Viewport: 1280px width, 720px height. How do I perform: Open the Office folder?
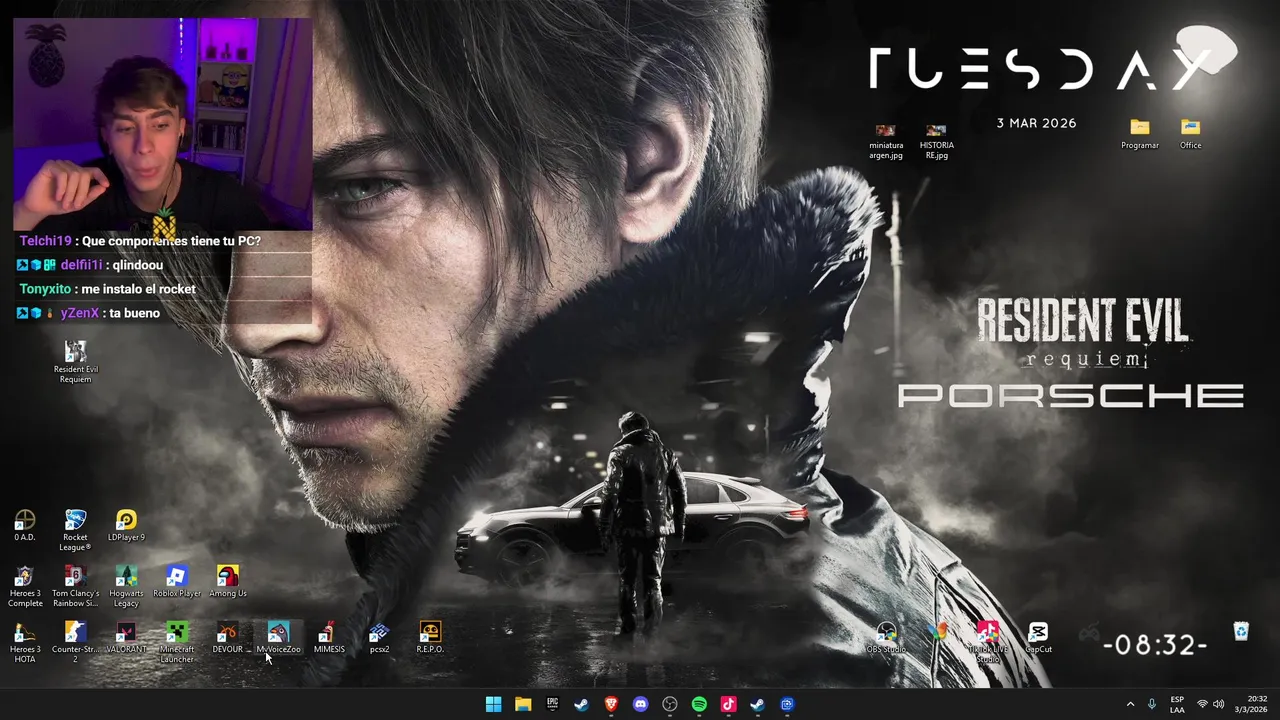click(1190, 134)
